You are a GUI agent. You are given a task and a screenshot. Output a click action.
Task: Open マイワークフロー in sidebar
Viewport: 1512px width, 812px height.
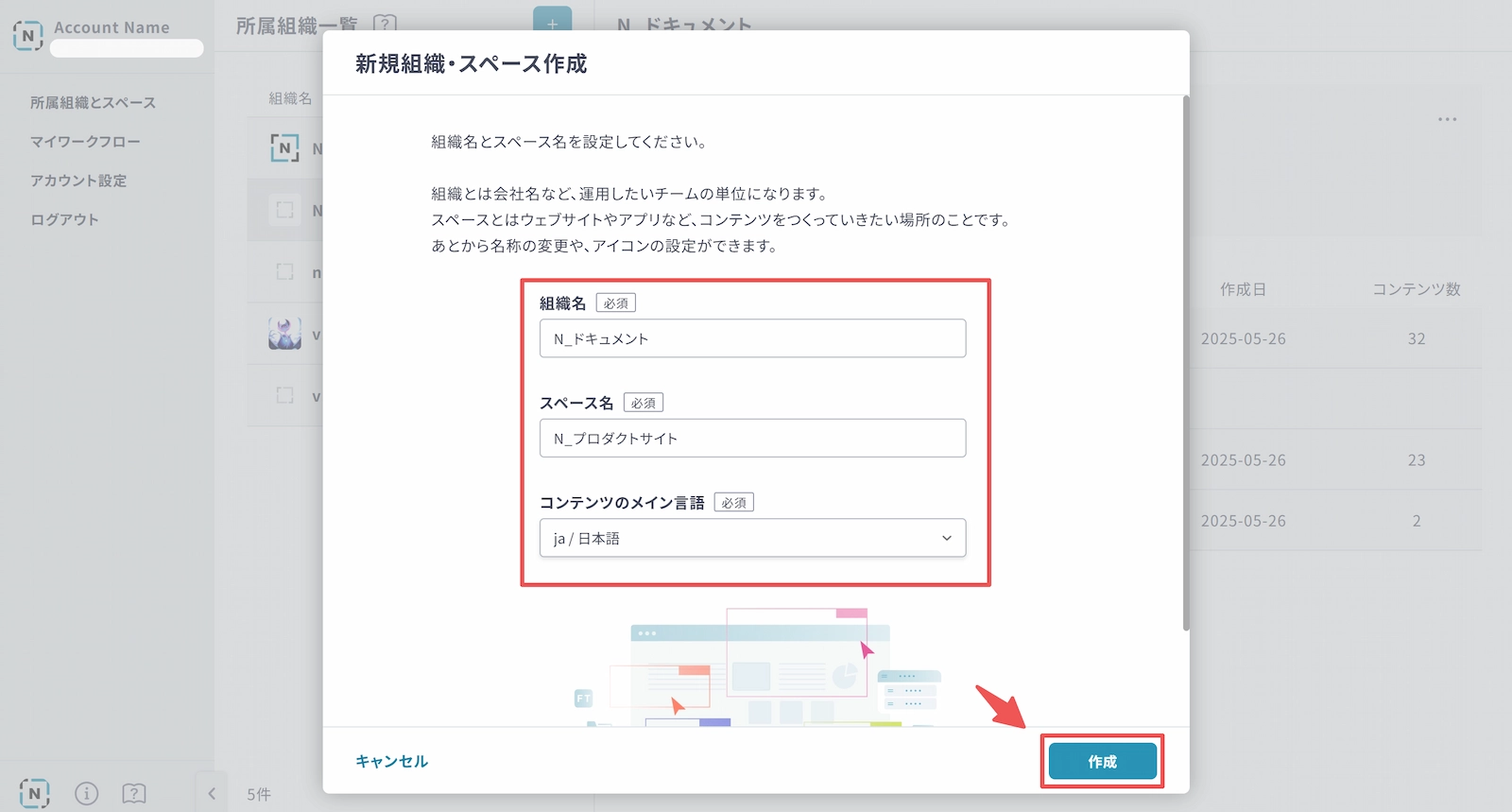[85, 142]
